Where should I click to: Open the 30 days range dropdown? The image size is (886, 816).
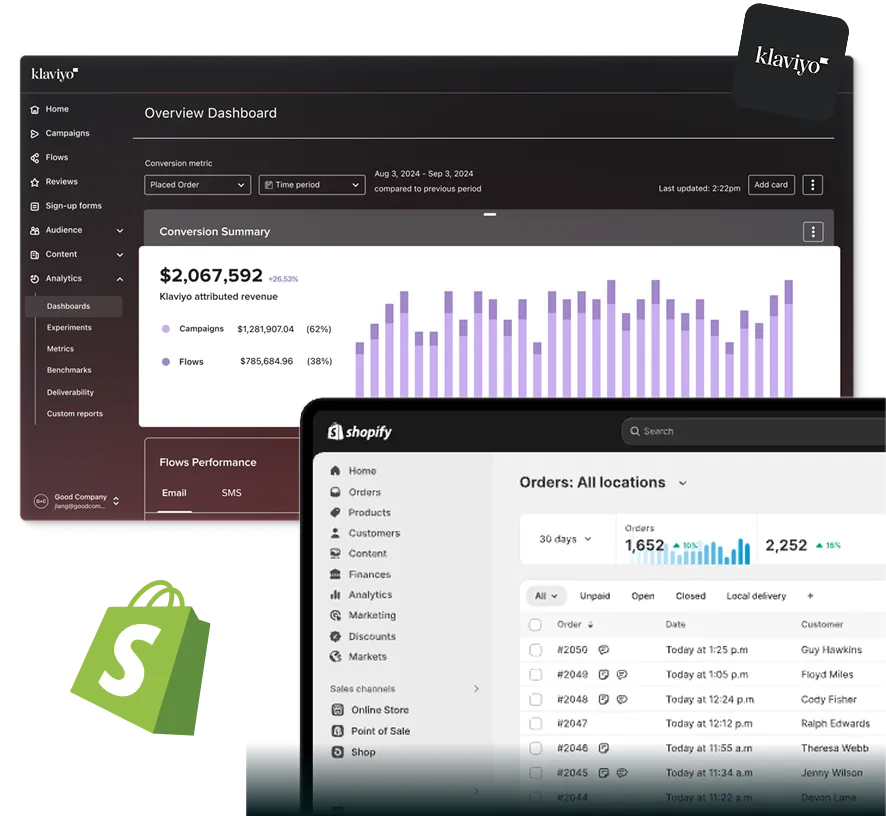click(566, 539)
